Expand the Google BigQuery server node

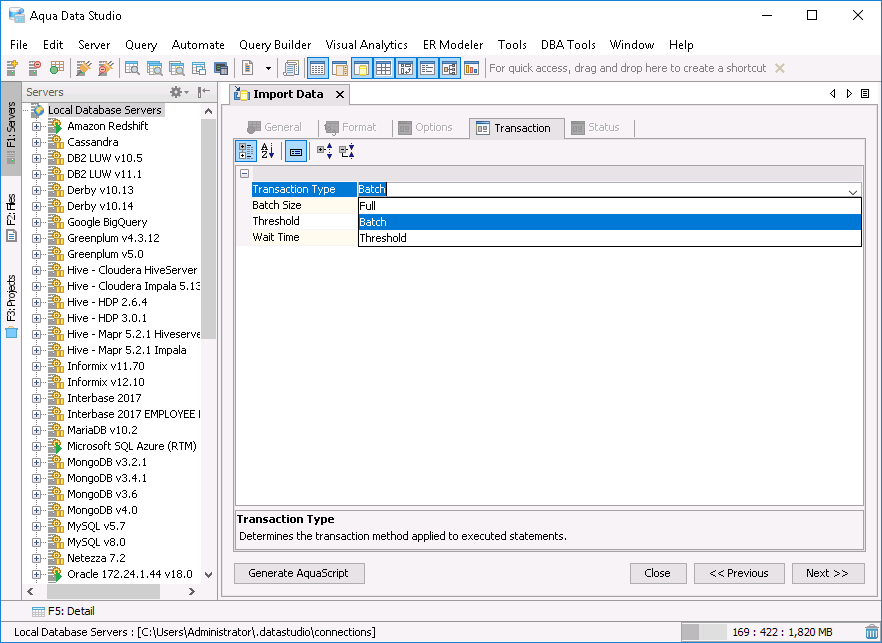pyautogui.click(x=37, y=222)
